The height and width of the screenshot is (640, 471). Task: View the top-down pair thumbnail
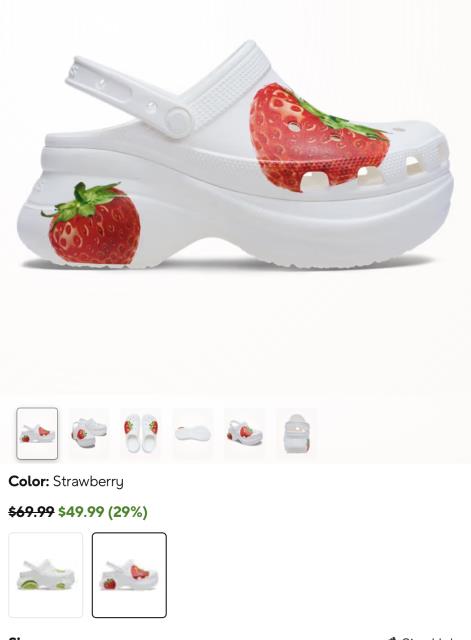tap(141, 433)
